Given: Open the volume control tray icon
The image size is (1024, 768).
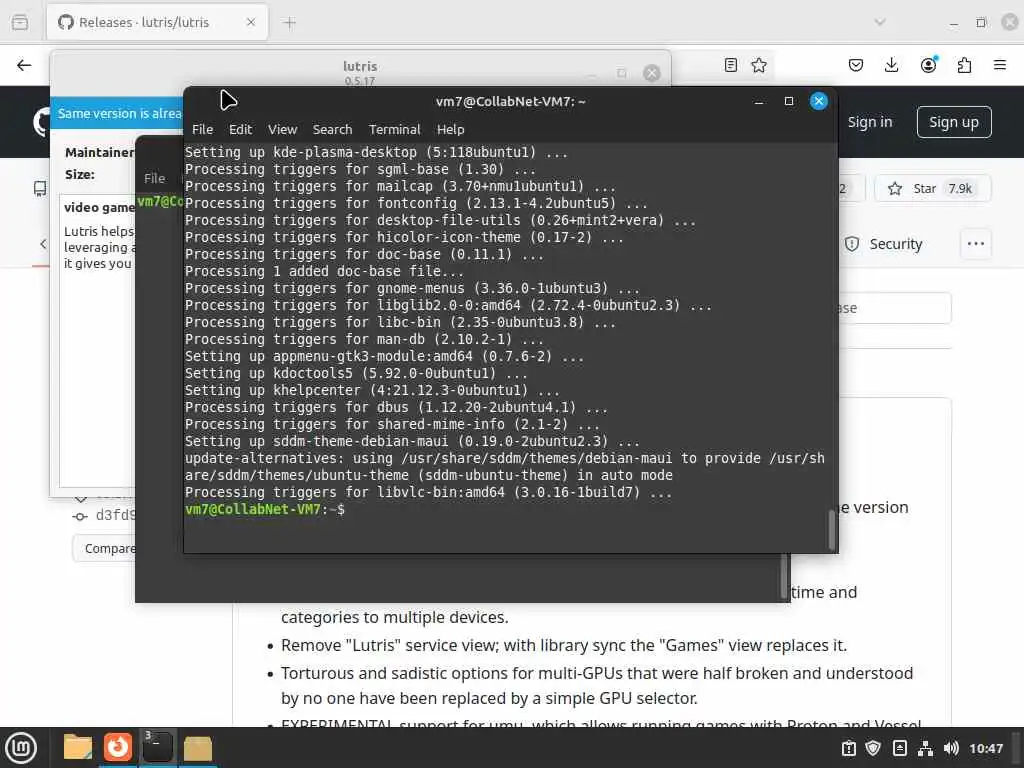Looking at the screenshot, I should (x=951, y=748).
